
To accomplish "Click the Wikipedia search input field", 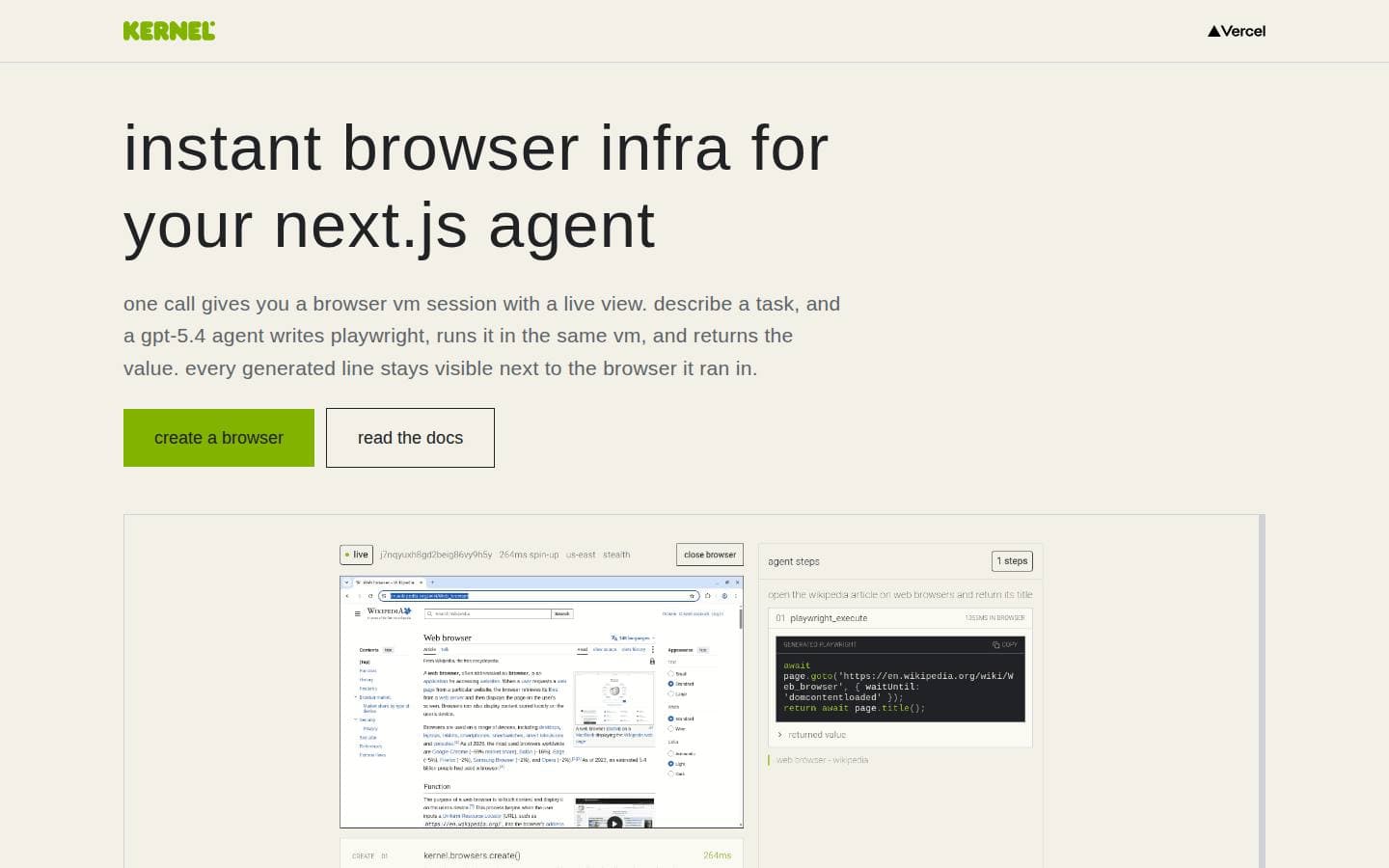I will [488, 613].
